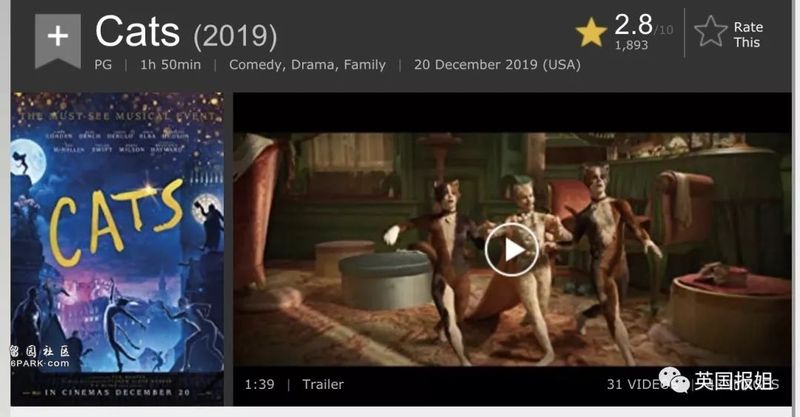This screenshot has width=800, height=417.
Task: Open the 31 VIDEOS gallery link
Action: (x=638, y=384)
